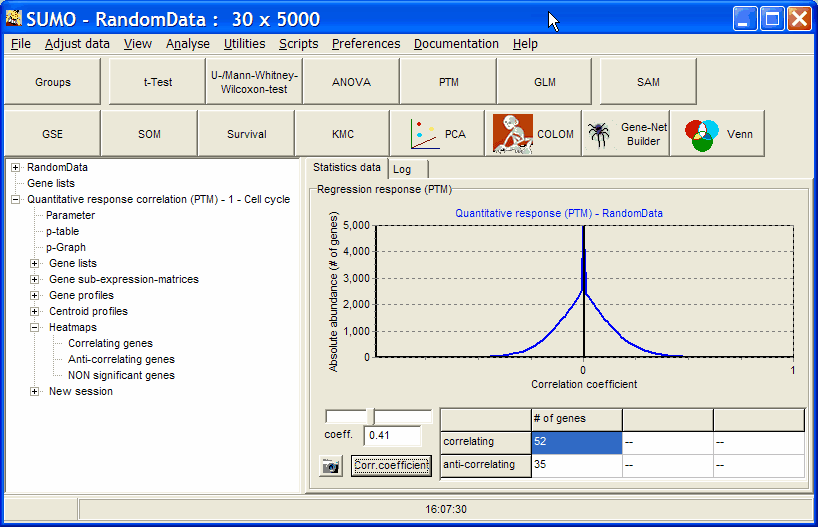Select top-level Gene lists tree item
Screen dimensions: 818x527
click(x=51, y=184)
